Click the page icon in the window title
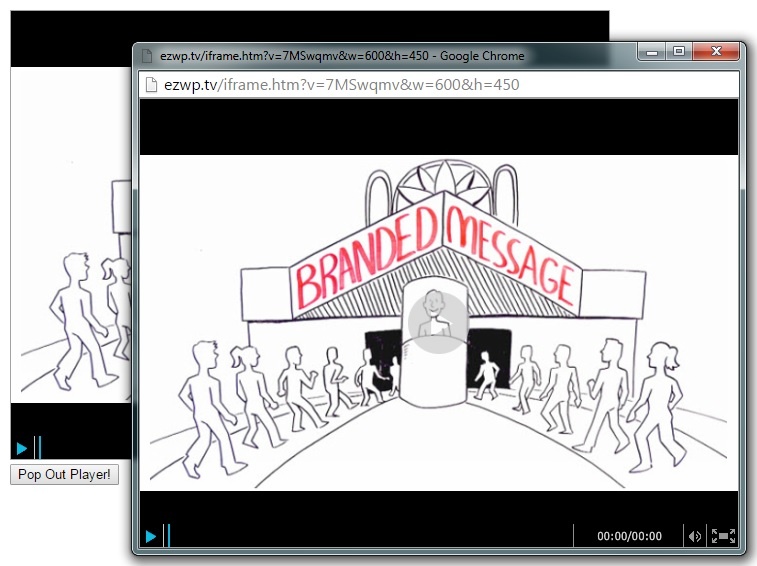Viewport: 757px width, 566px height. [147, 56]
